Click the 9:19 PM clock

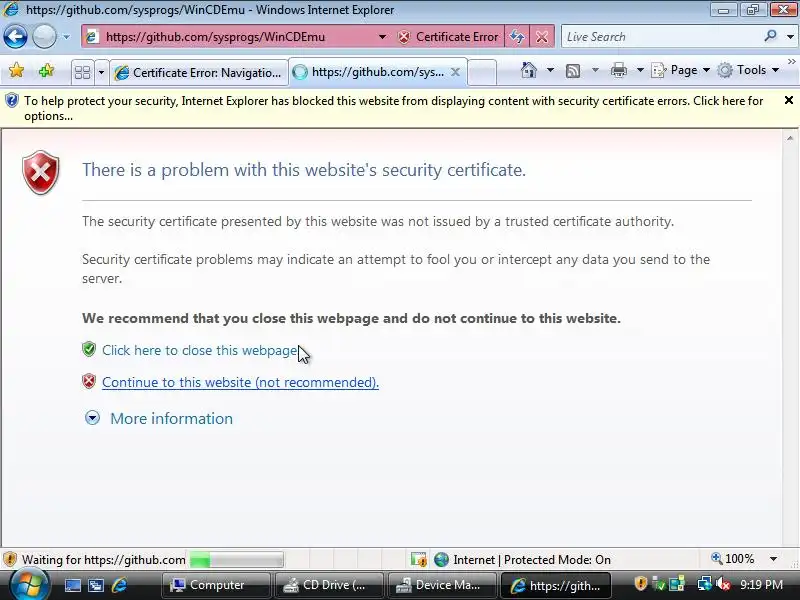click(x=761, y=584)
